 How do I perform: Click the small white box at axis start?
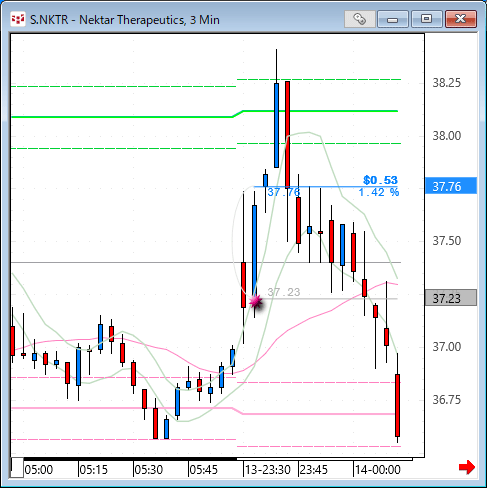(x=17, y=467)
